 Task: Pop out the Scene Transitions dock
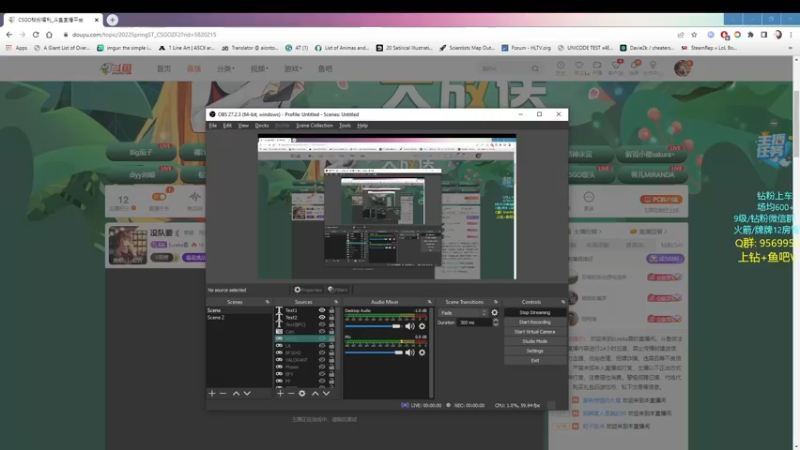(x=495, y=302)
